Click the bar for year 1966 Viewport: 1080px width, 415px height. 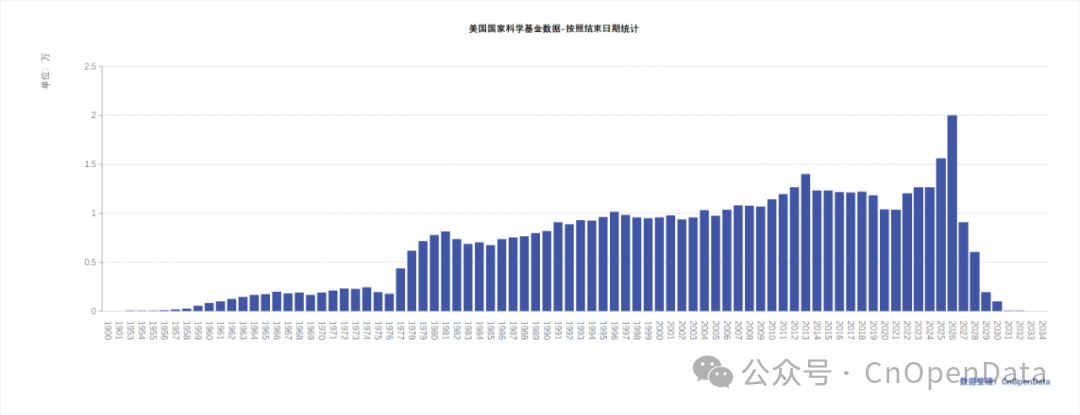[277, 301]
